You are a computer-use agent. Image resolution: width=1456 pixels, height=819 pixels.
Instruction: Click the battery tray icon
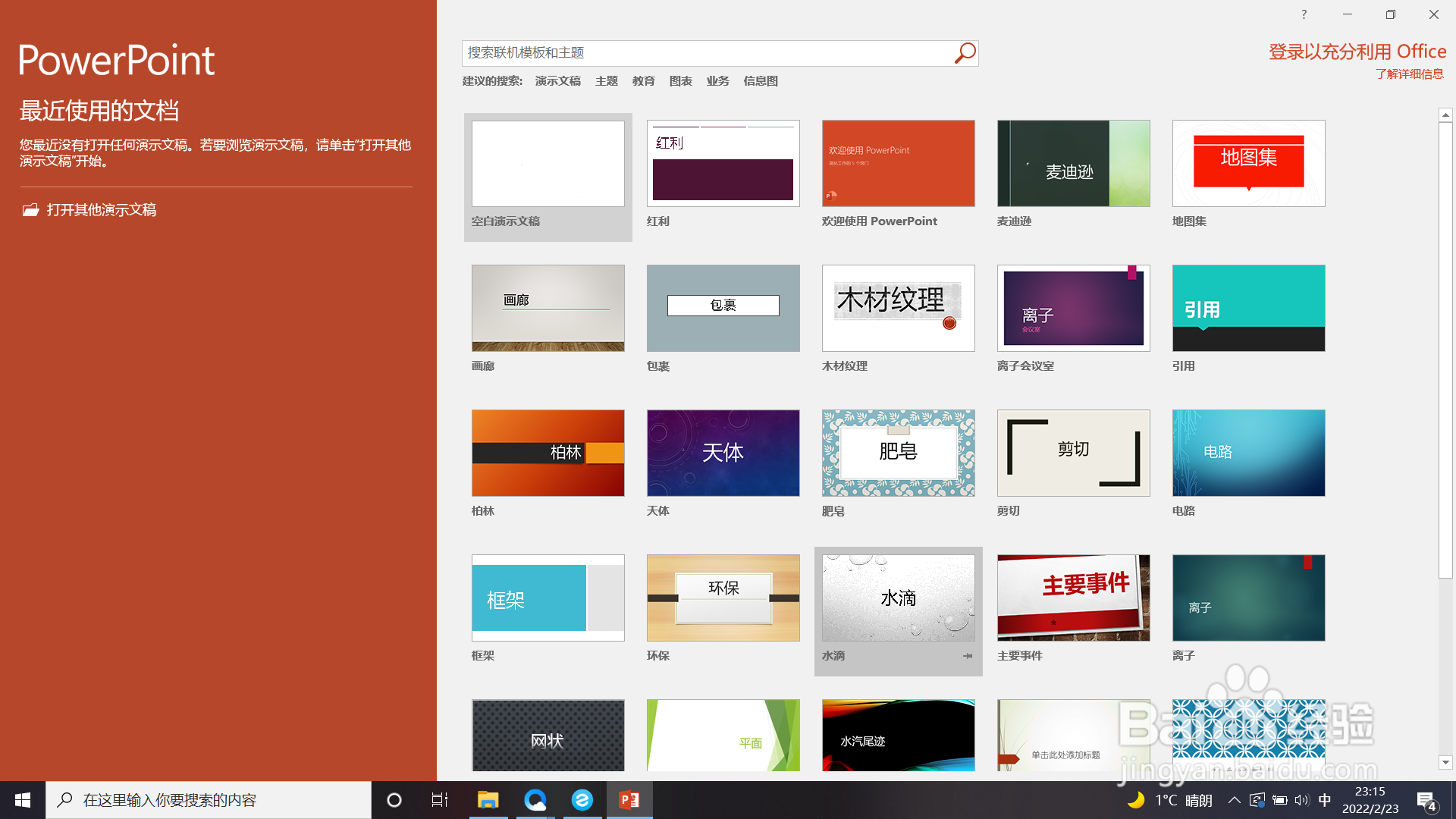click(x=1280, y=800)
